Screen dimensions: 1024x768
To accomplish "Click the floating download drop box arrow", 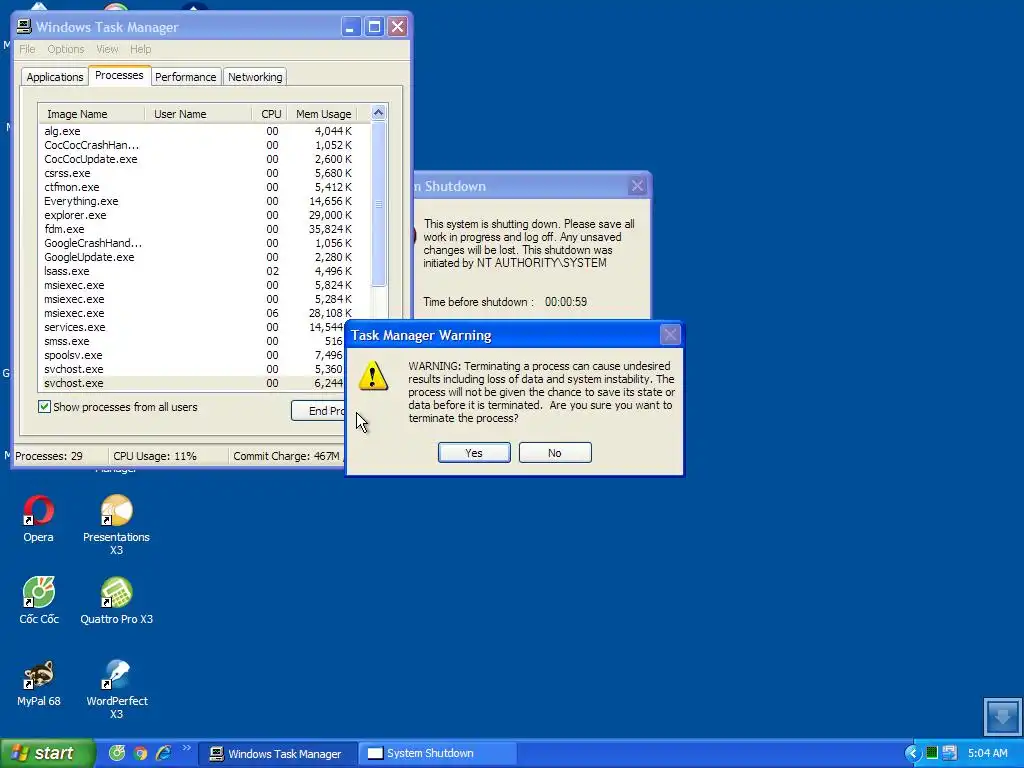I will coord(1002,717).
